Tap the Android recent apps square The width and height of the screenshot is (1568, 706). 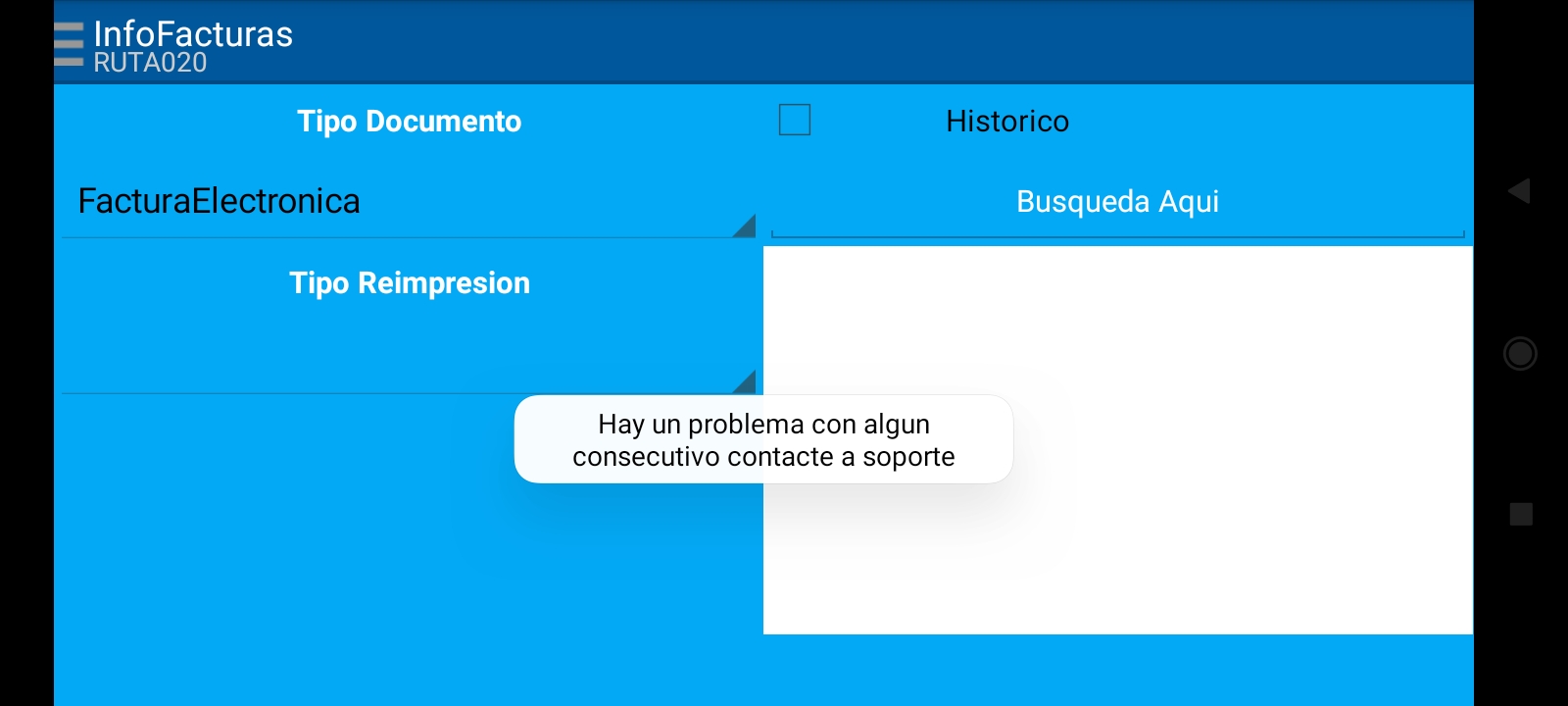[1520, 514]
